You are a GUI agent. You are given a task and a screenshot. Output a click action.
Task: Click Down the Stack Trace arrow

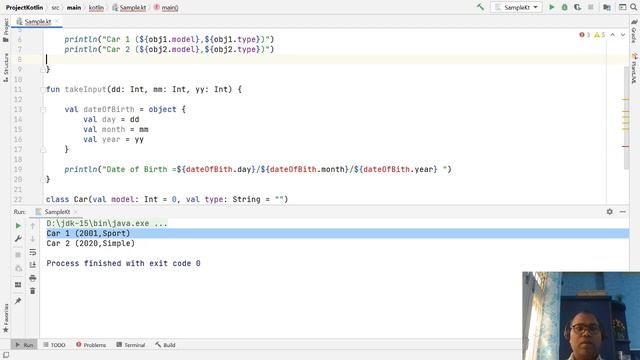[33, 239]
